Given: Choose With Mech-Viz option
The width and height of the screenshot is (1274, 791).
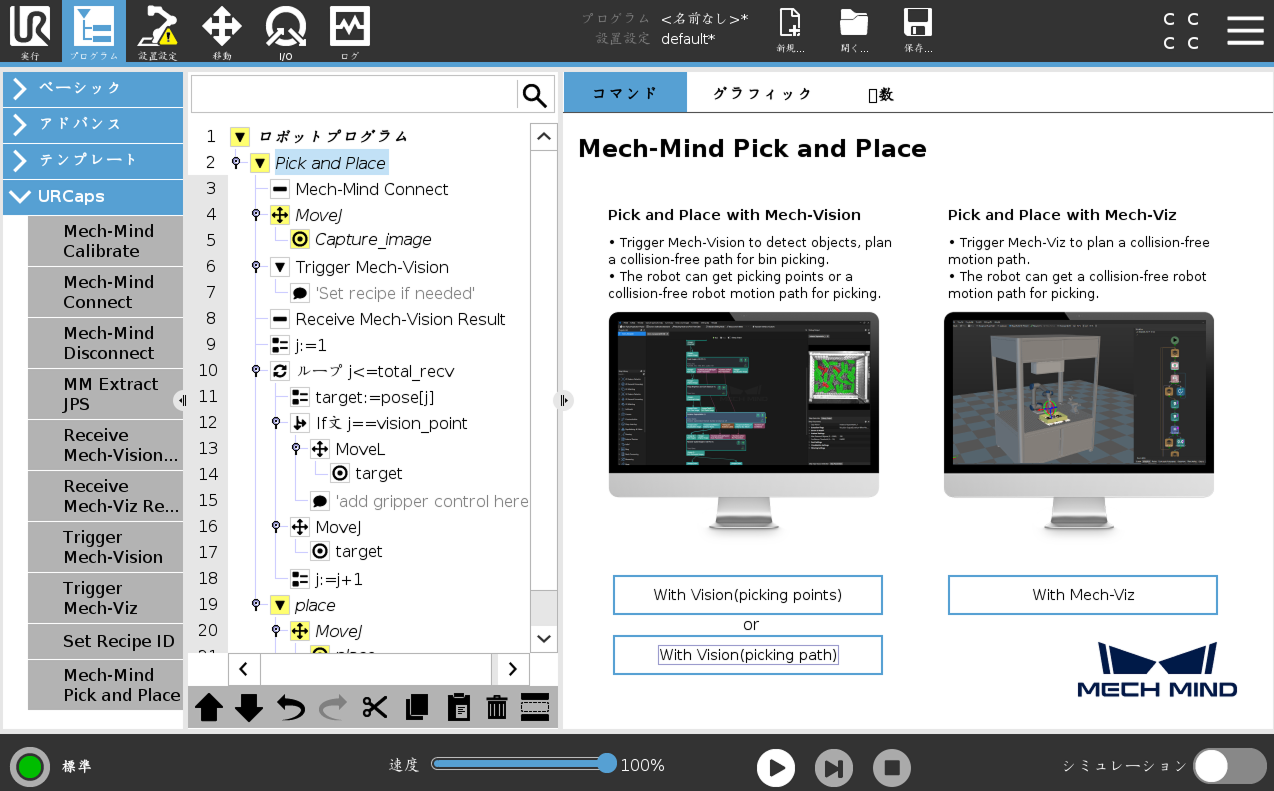Looking at the screenshot, I should tap(1083, 595).
